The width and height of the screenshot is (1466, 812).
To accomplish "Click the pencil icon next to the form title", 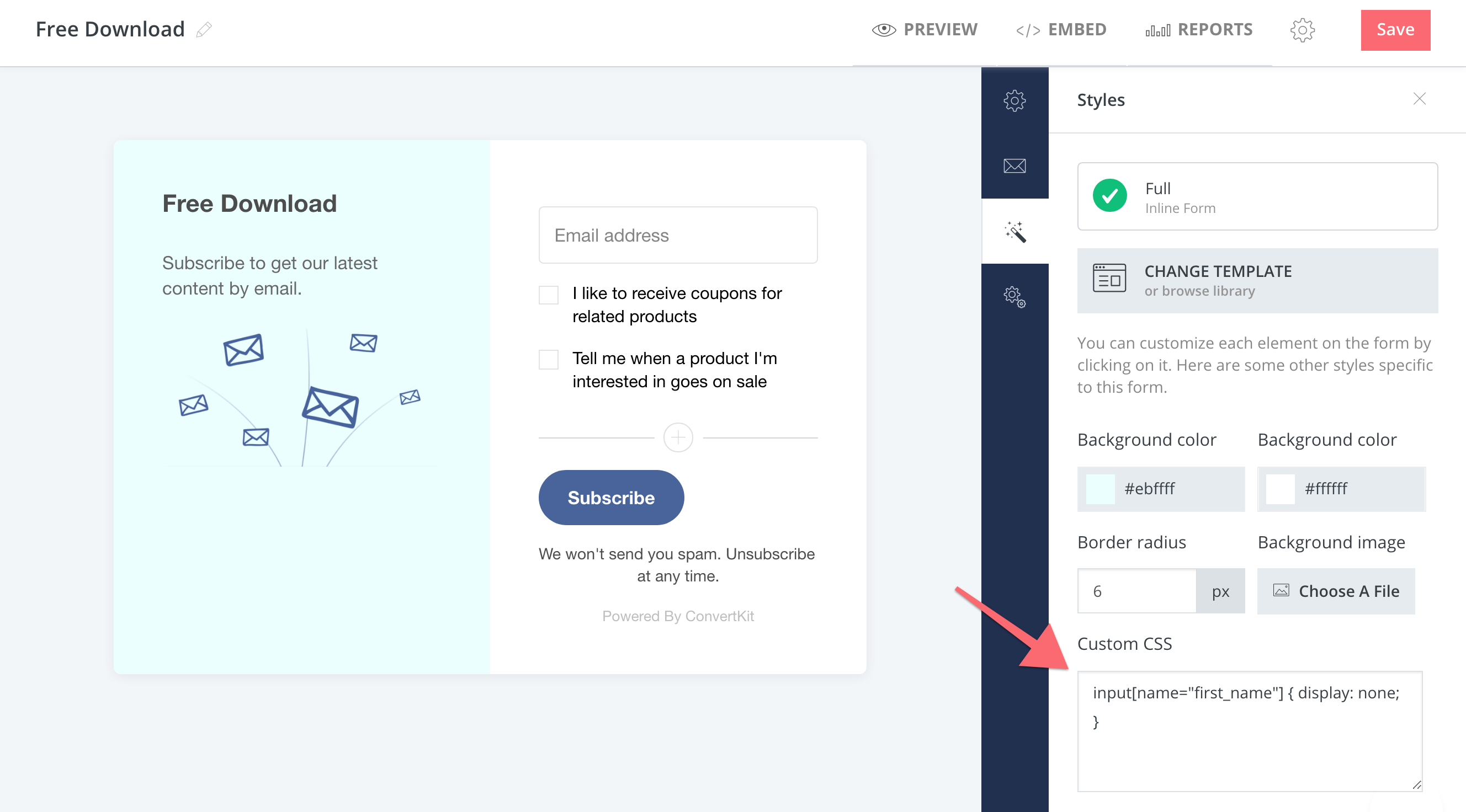I will click(204, 30).
